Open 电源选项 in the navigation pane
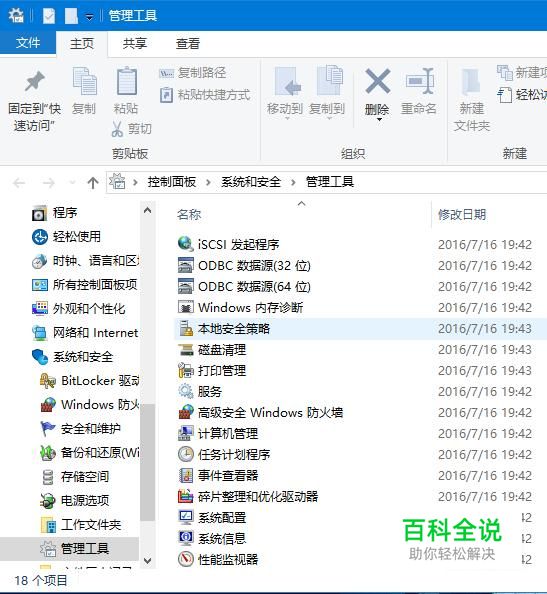 [x=85, y=500]
